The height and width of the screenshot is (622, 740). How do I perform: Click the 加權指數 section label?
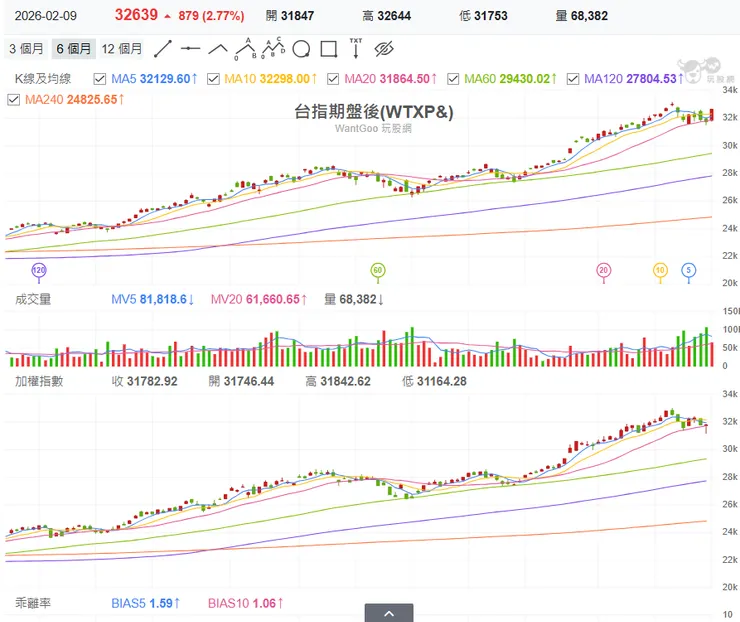click(39, 381)
